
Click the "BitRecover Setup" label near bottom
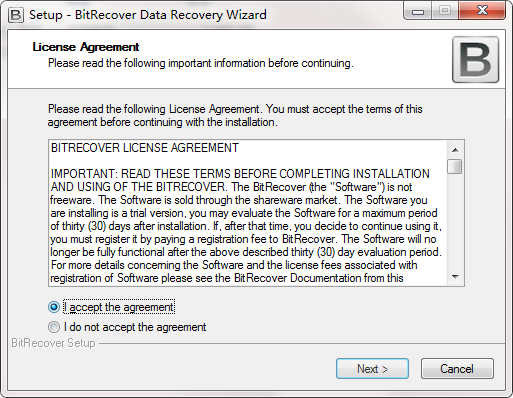click(x=53, y=343)
